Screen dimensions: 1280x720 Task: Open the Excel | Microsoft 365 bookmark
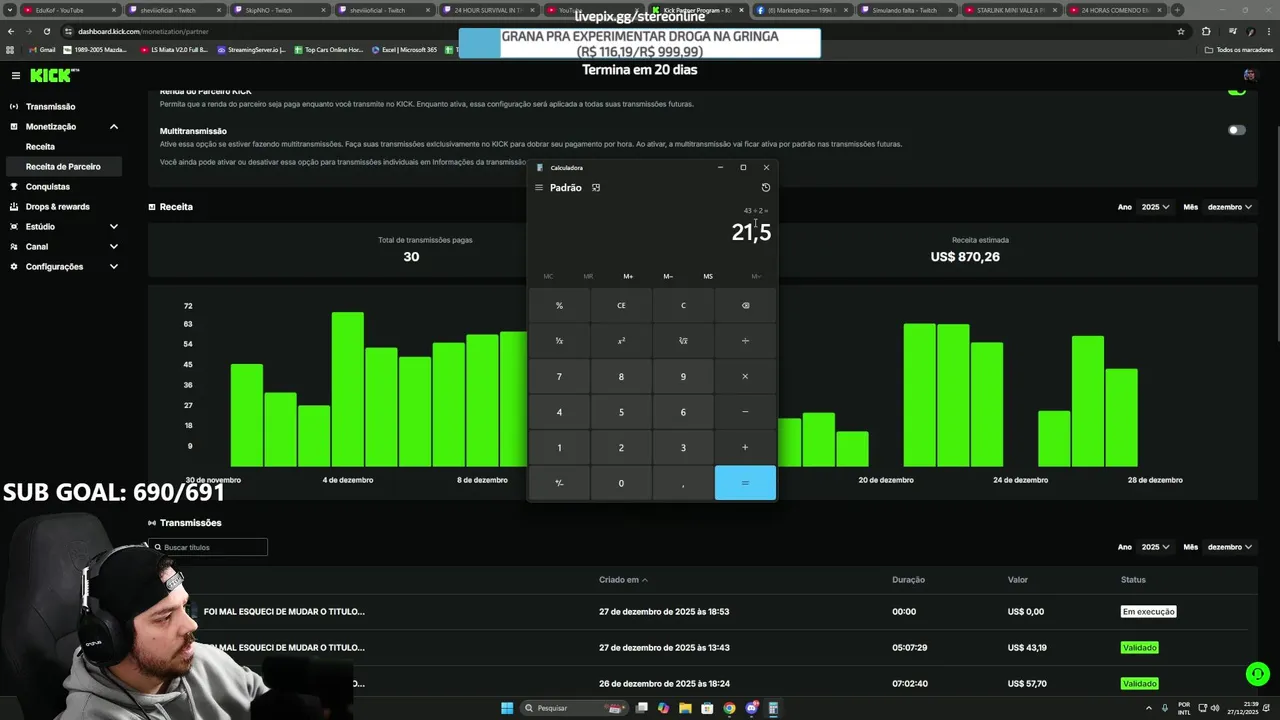[x=404, y=50]
